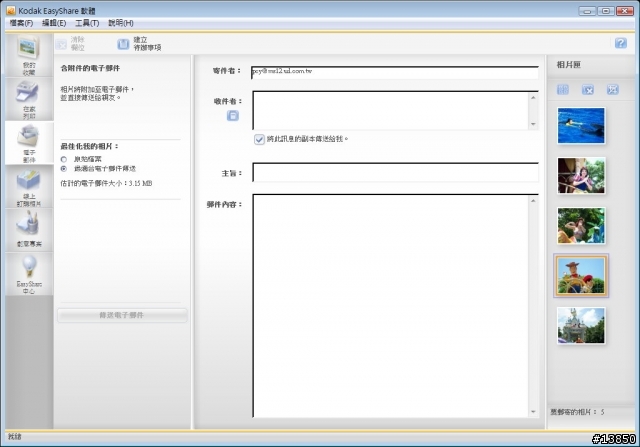The width and height of the screenshot is (640, 447).
Task: Click the remove photo X icon in 相片匣
Action: point(588,89)
